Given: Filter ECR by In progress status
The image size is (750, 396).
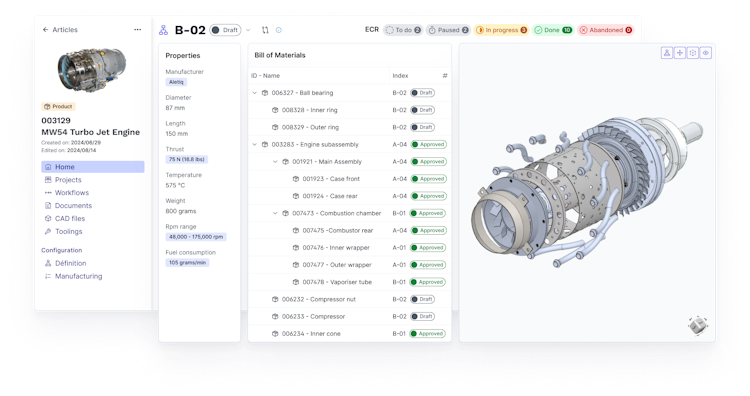Looking at the screenshot, I should tap(501, 30).
